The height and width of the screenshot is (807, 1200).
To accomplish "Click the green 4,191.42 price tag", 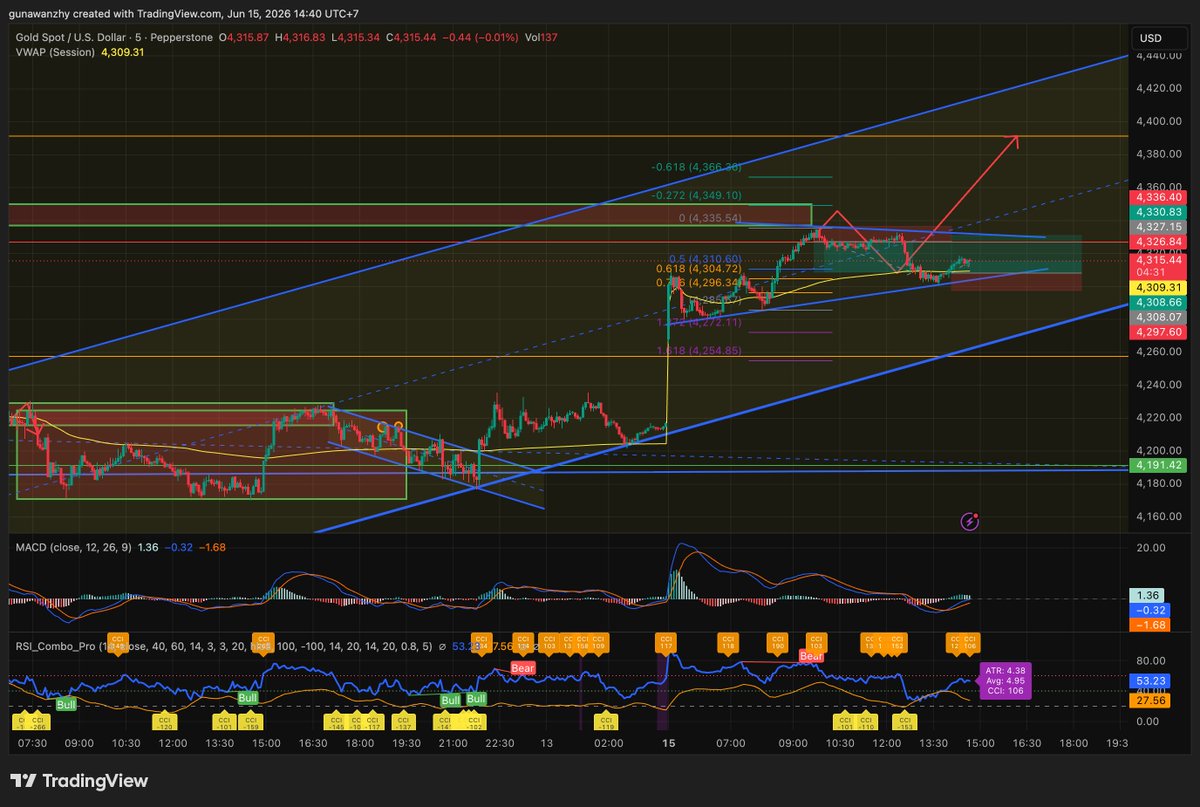I will [x=1156, y=466].
